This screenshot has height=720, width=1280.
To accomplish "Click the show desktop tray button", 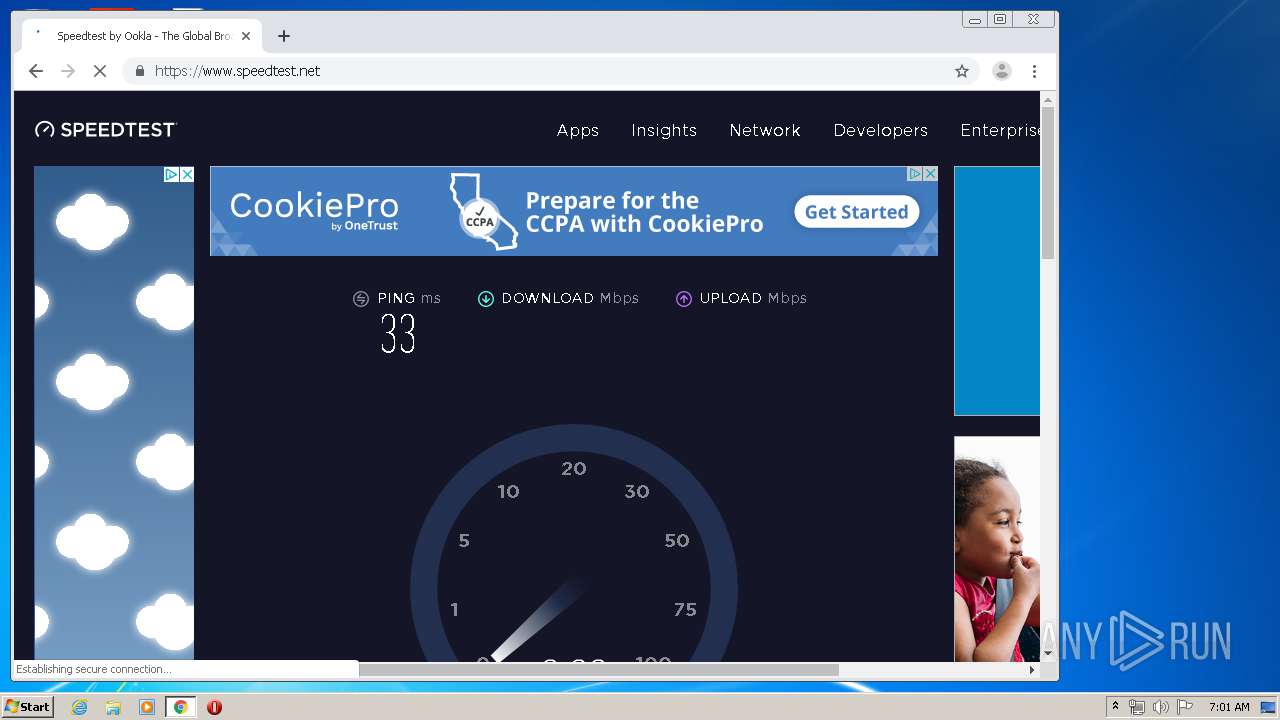I will tap(1268, 707).
